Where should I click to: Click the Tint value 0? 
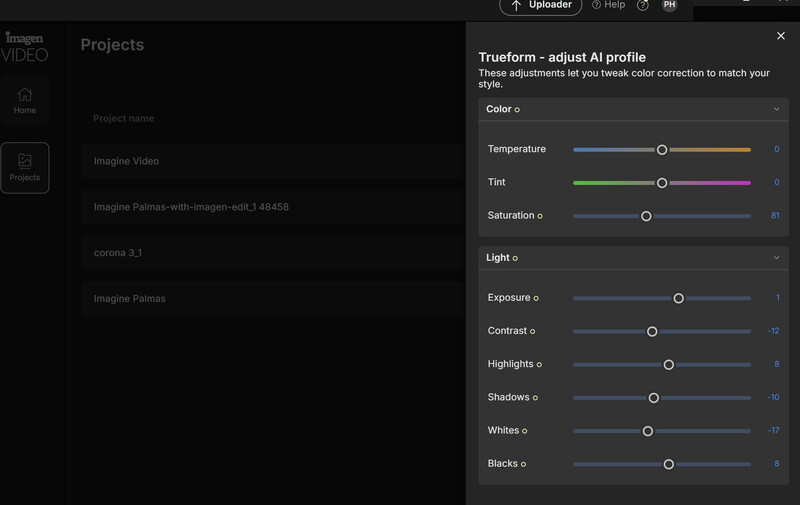pyautogui.click(x=777, y=182)
